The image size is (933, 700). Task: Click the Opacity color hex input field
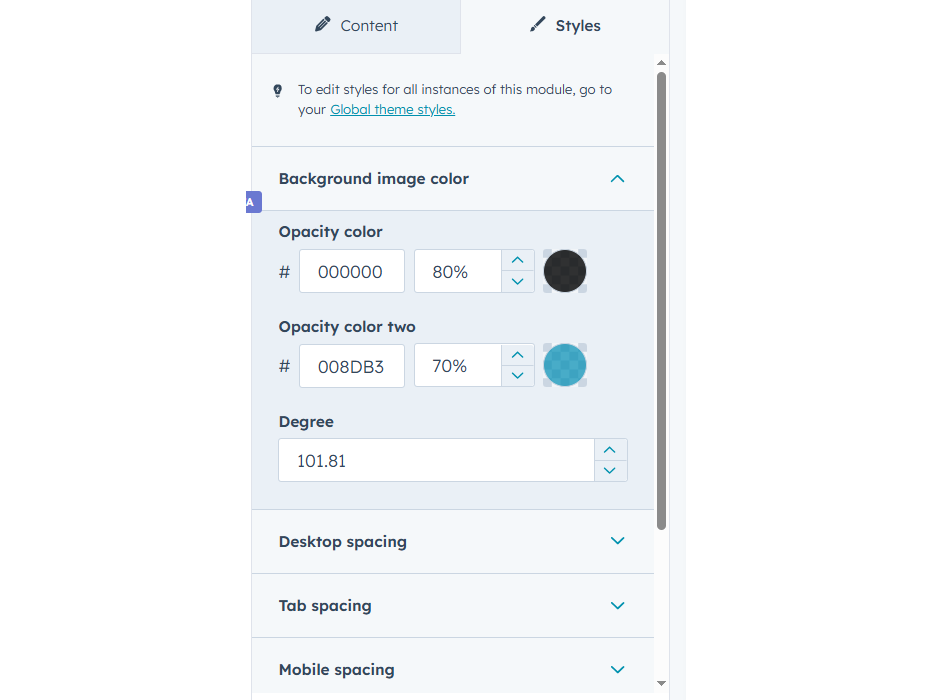(x=351, y=271)
